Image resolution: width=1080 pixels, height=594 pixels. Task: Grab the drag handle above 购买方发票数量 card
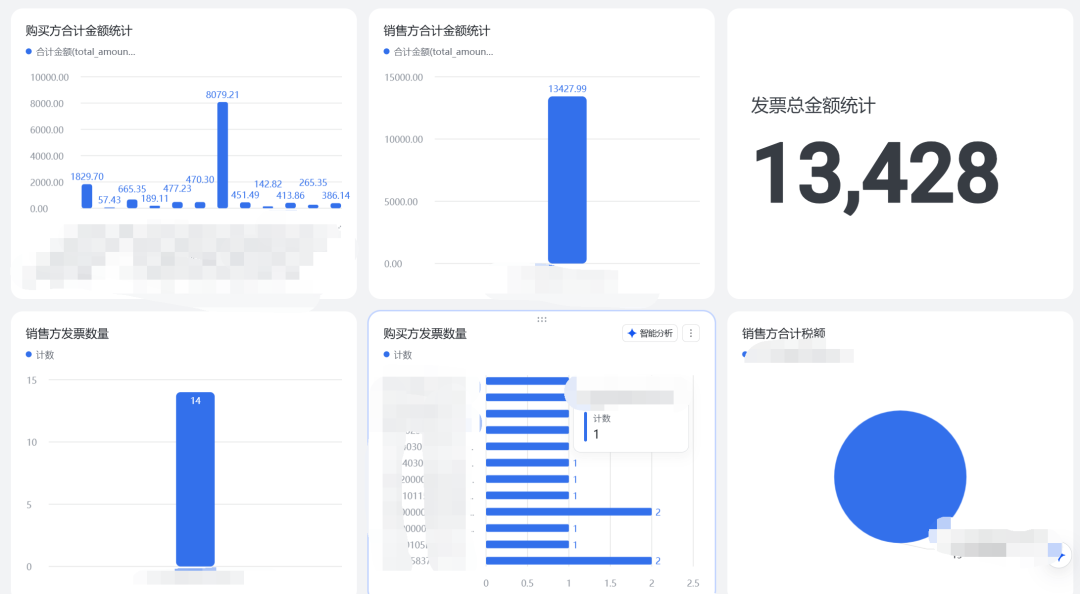point(542,320)
